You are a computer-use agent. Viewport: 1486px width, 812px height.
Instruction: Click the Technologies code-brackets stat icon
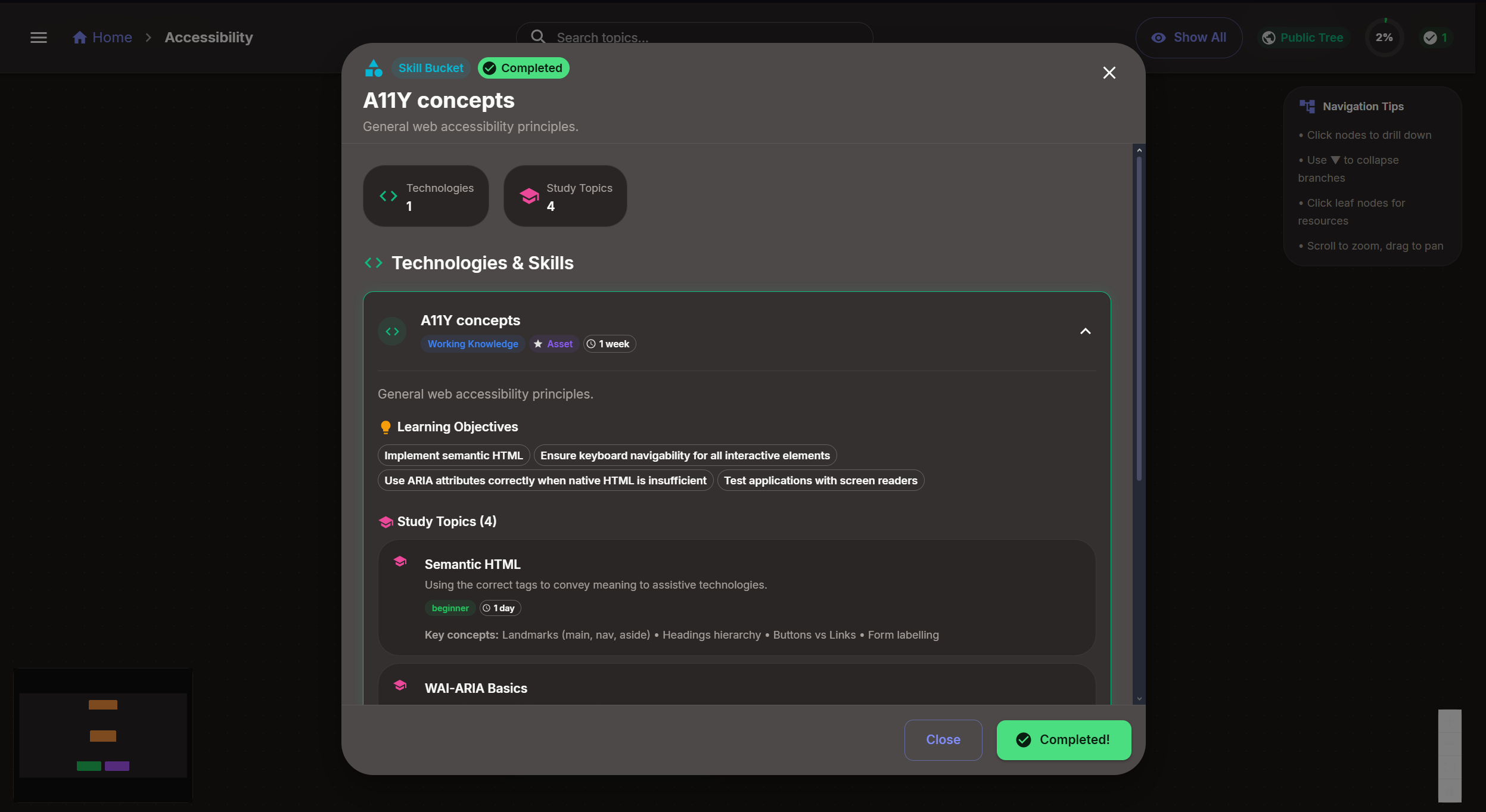pyautogui.click(x=388, y=196)
